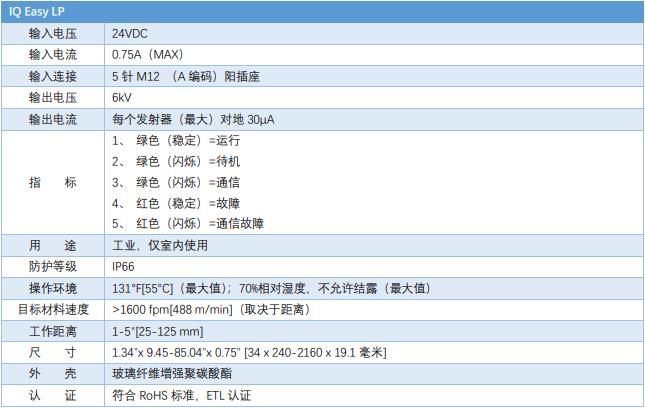This screenshot has height=408, width=645.
Task: Select the 认 证 label cell
Action: pos(53,396)
